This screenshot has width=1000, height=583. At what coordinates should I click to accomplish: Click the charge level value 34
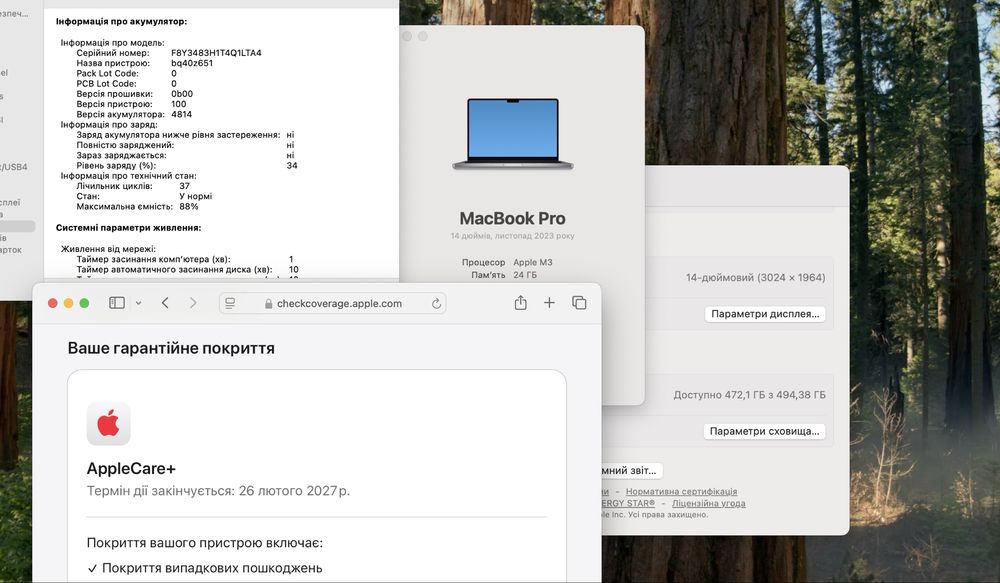pos(292,165)
